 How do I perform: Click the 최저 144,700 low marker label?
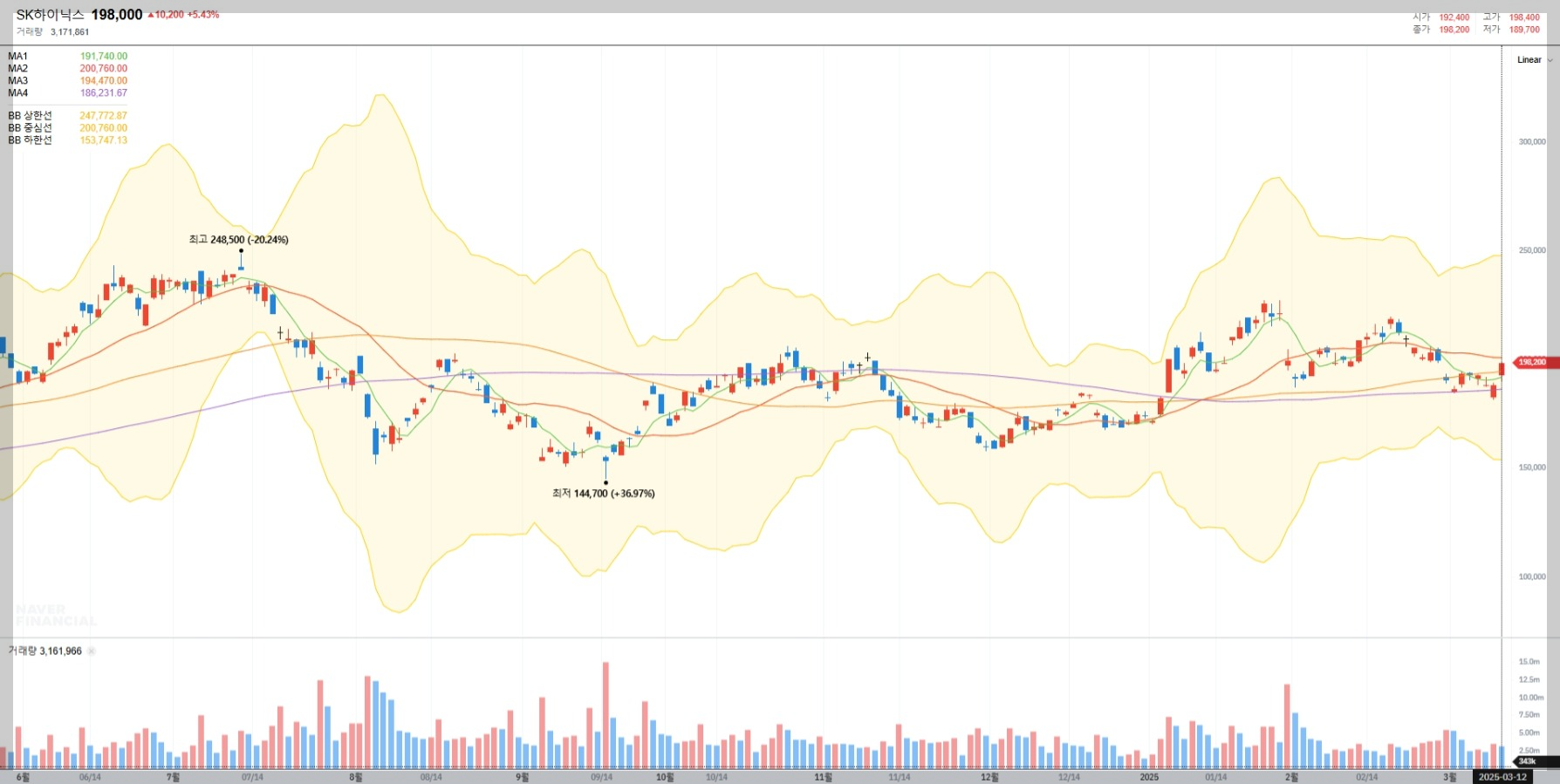[x=603, y=493]
